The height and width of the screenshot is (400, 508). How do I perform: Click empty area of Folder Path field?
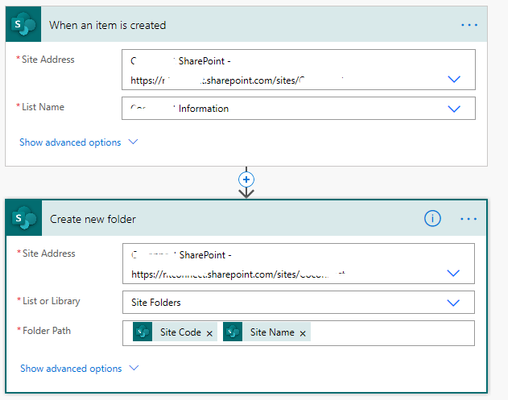point(392,333)
